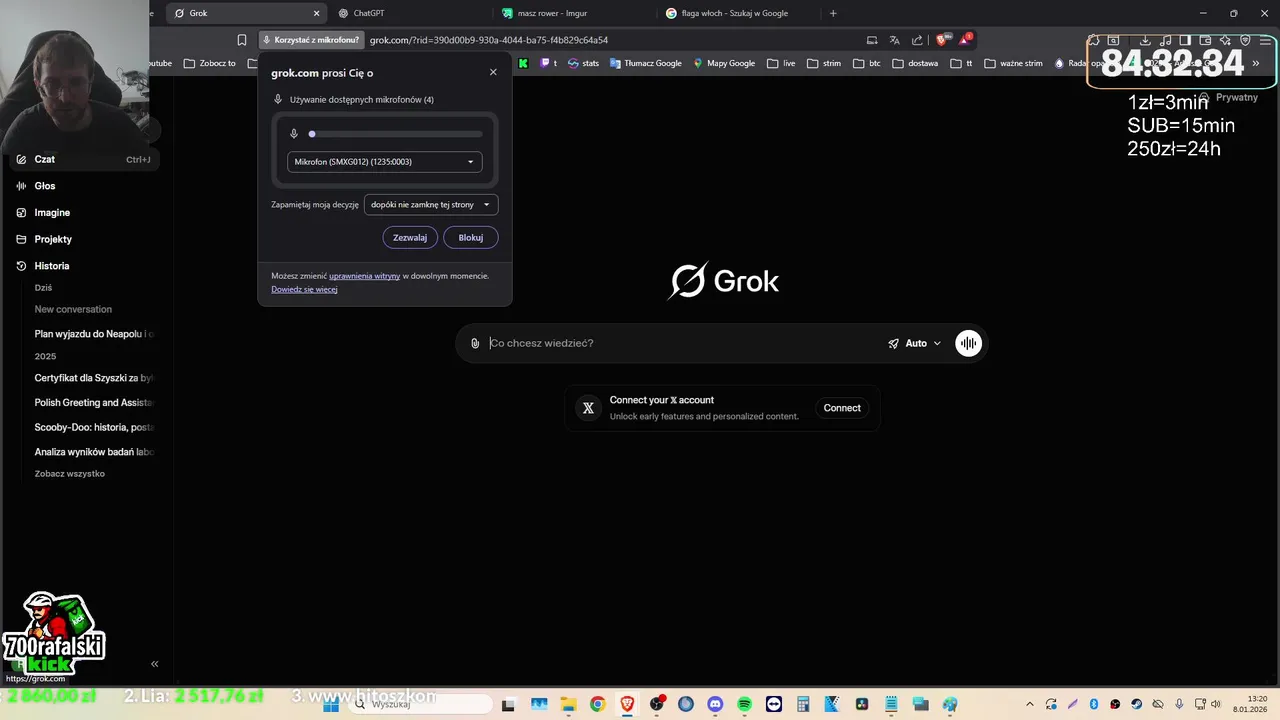Switch to the flaga włoch Google tab

pos(738,13)
